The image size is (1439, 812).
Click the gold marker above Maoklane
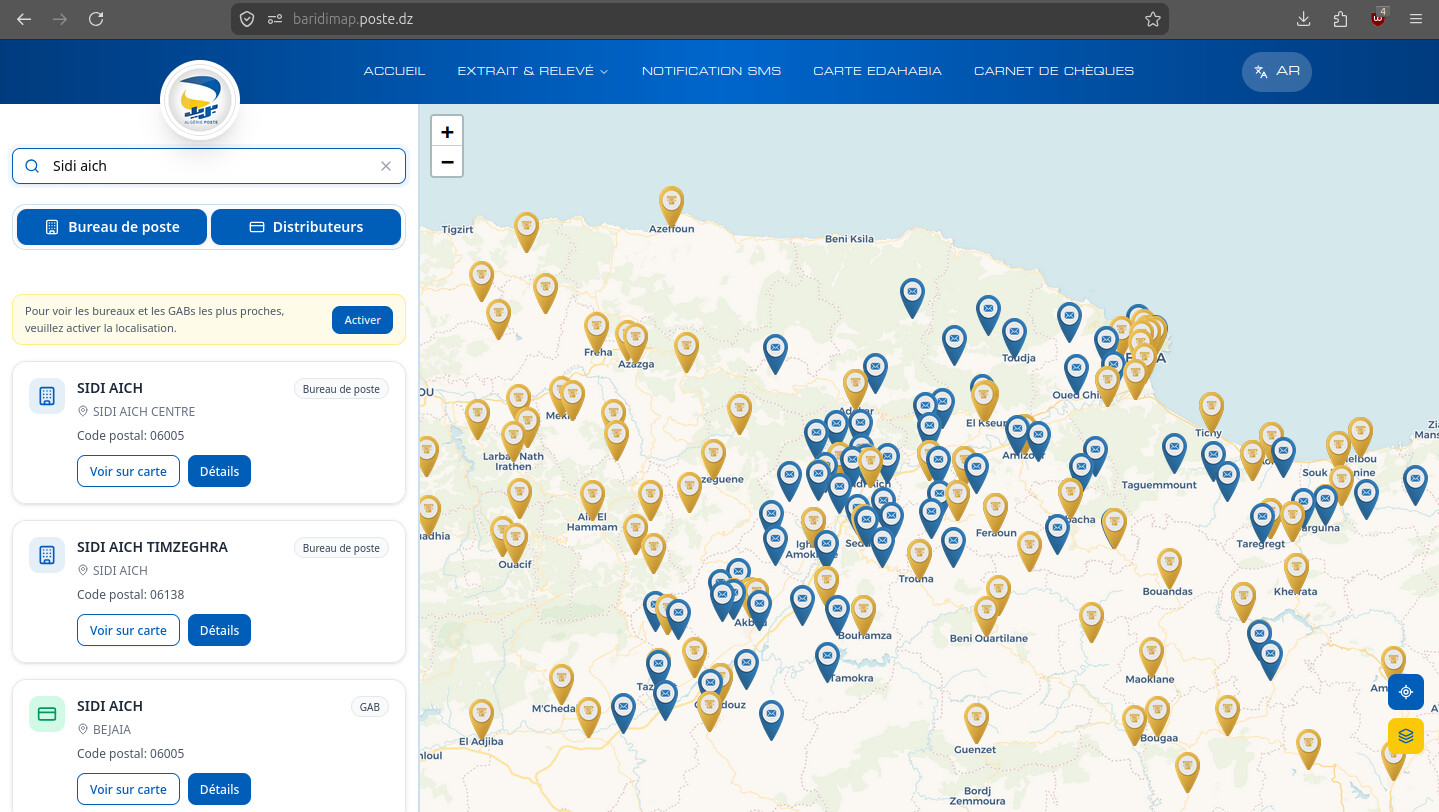[x=1151, y=656]
